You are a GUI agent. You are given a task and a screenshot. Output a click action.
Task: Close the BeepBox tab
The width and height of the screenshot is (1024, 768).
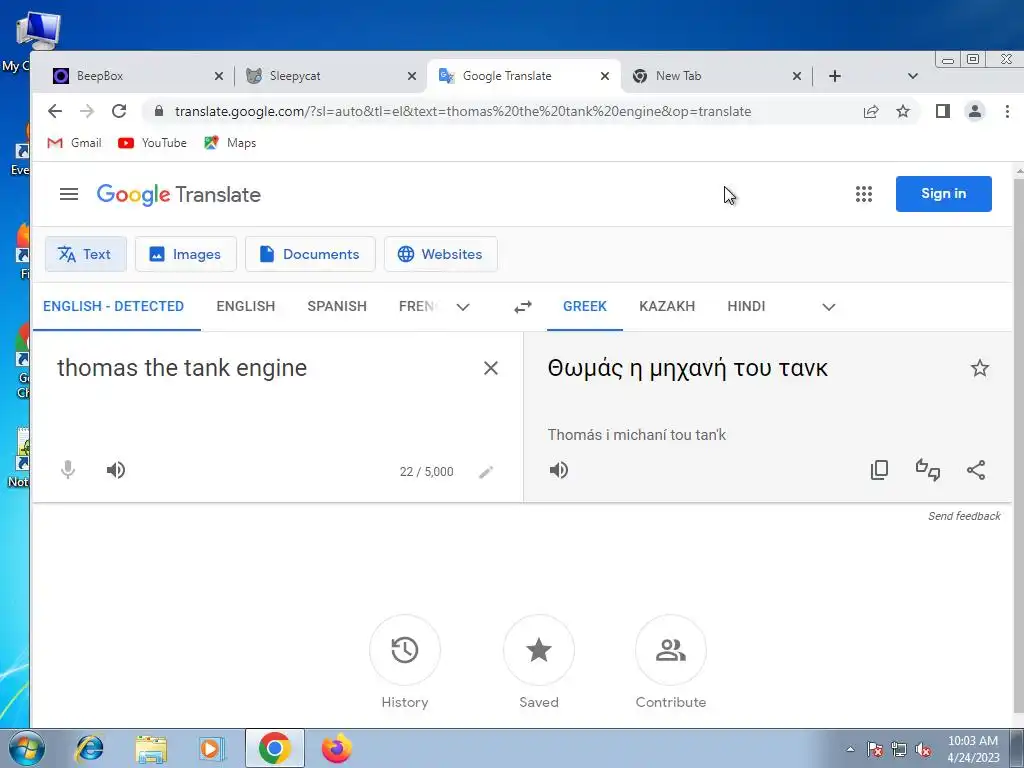pyautogui.click(x=219, y=76)
